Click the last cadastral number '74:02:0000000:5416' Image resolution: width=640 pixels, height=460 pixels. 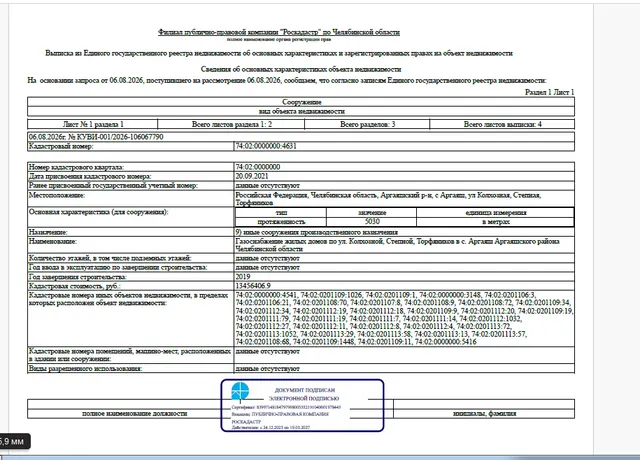[445, 342]
